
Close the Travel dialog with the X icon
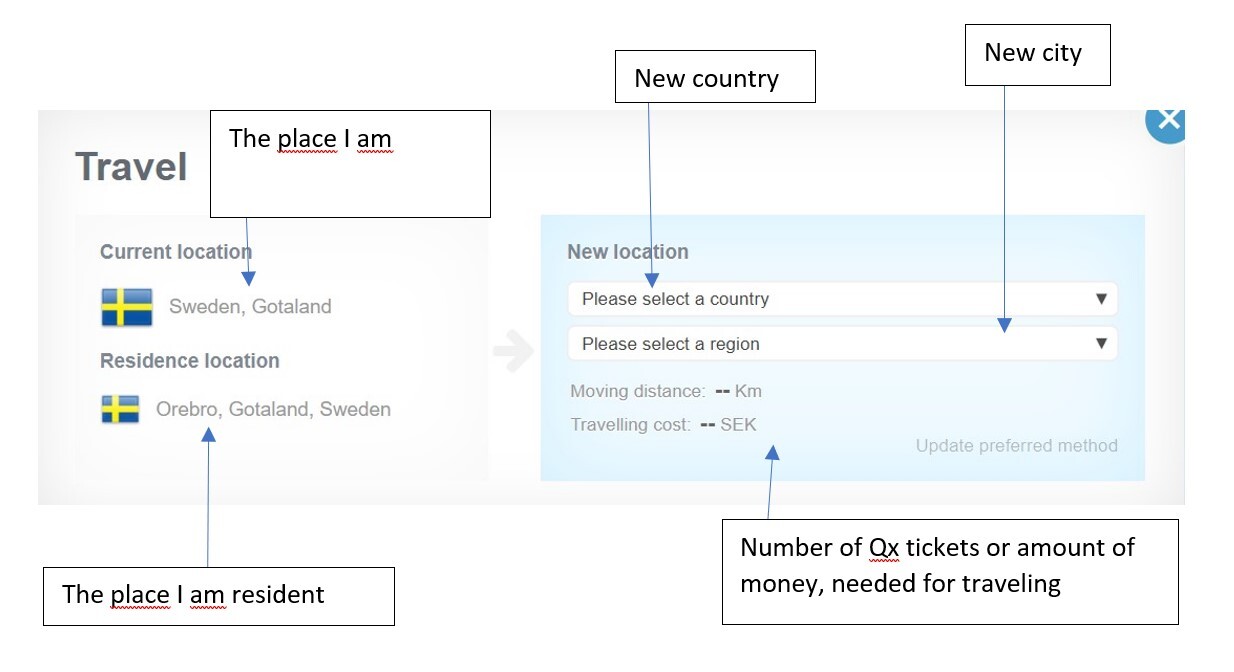tap(1166, 122)
